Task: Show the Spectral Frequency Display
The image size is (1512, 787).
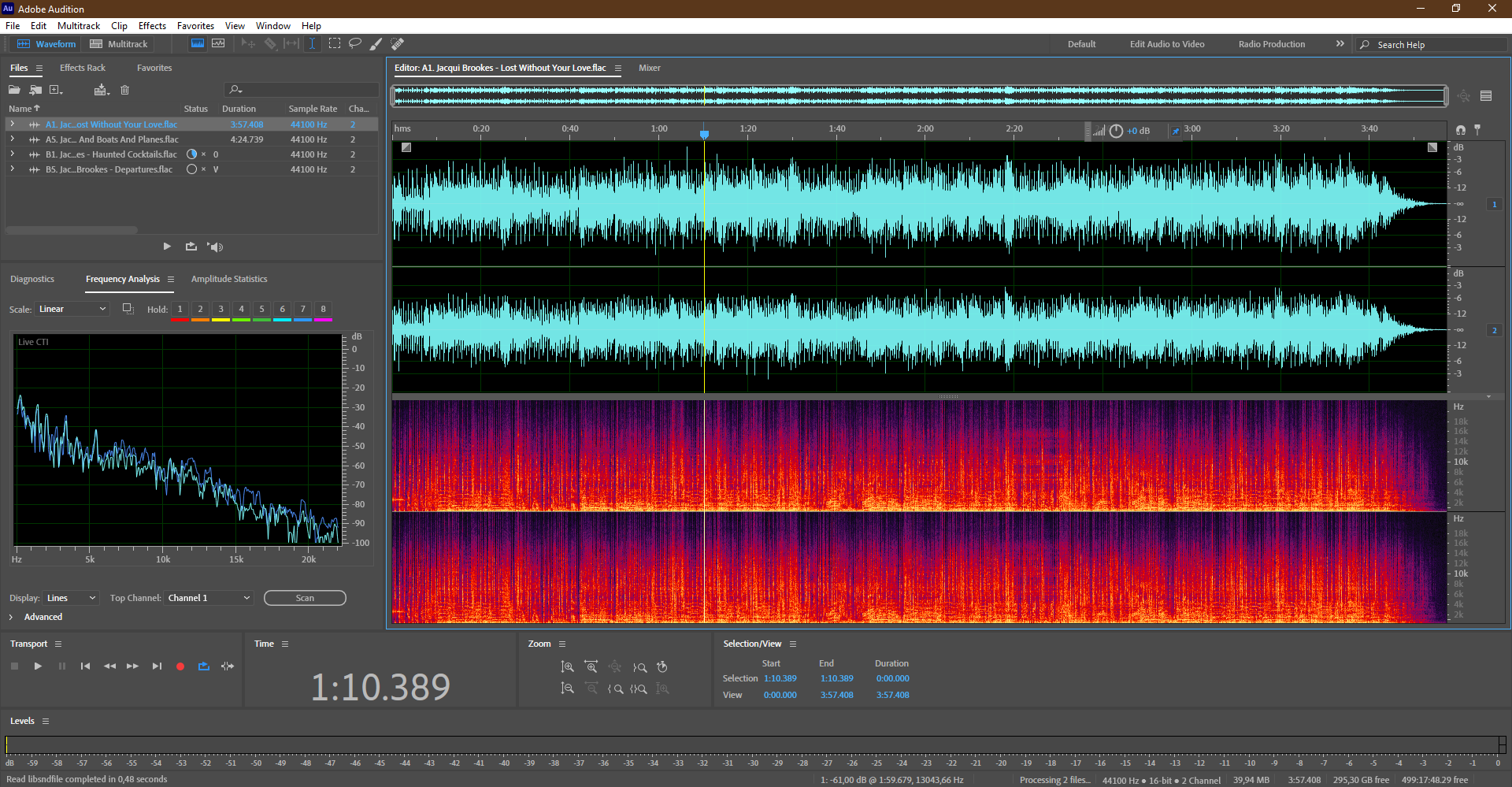Action: click(198, 43)
